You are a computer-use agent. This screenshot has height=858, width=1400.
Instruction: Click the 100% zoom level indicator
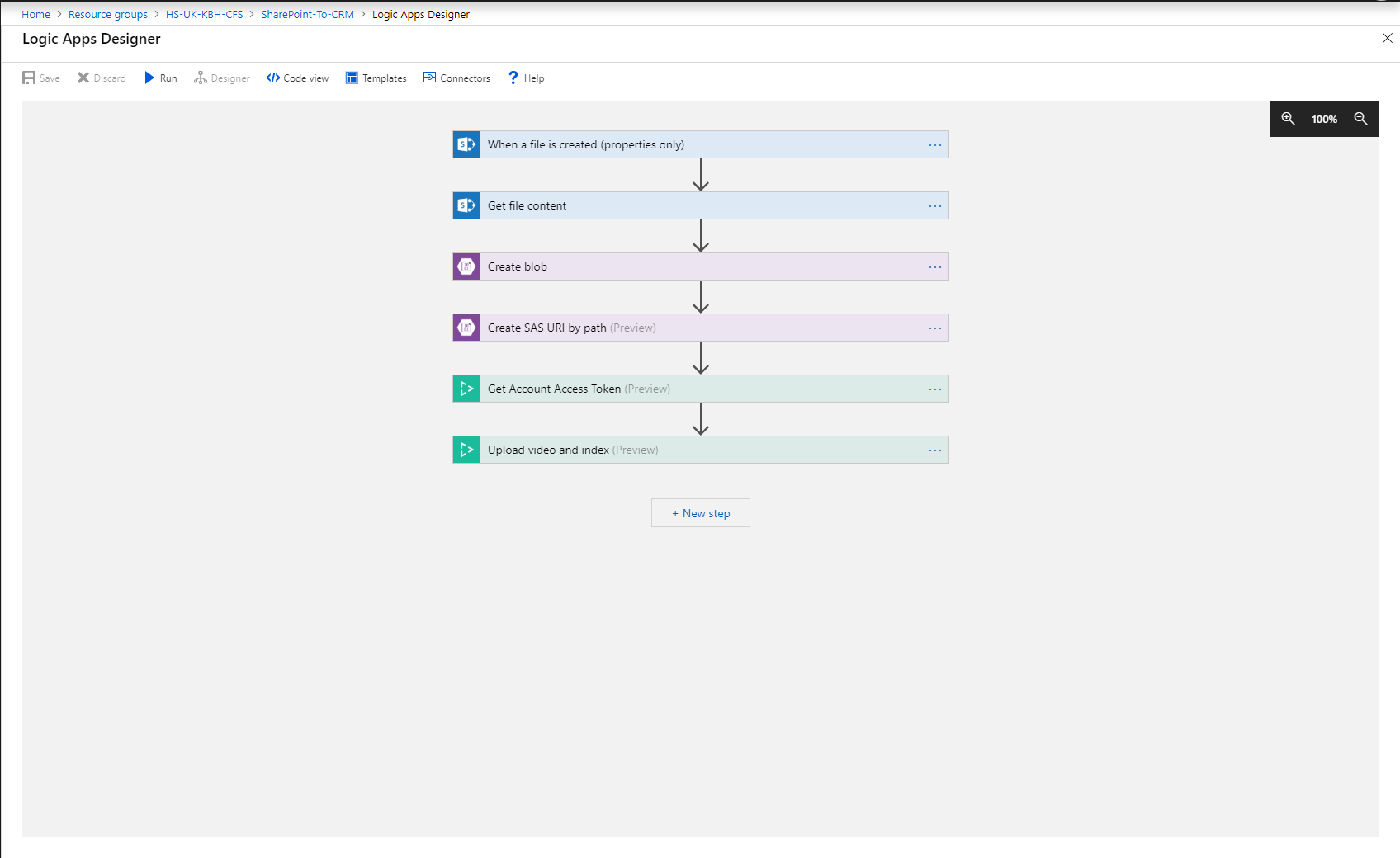pos(1324,119)
